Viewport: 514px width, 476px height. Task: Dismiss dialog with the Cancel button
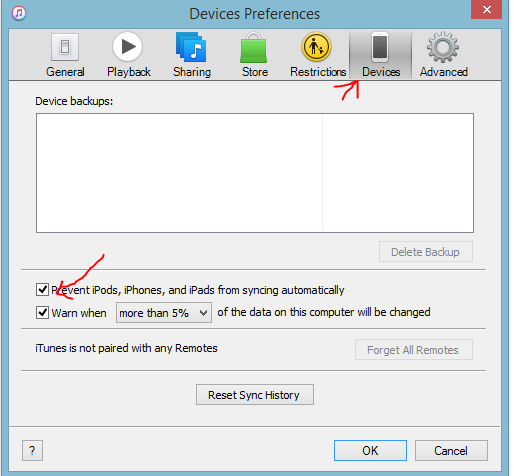pos(451,451)
